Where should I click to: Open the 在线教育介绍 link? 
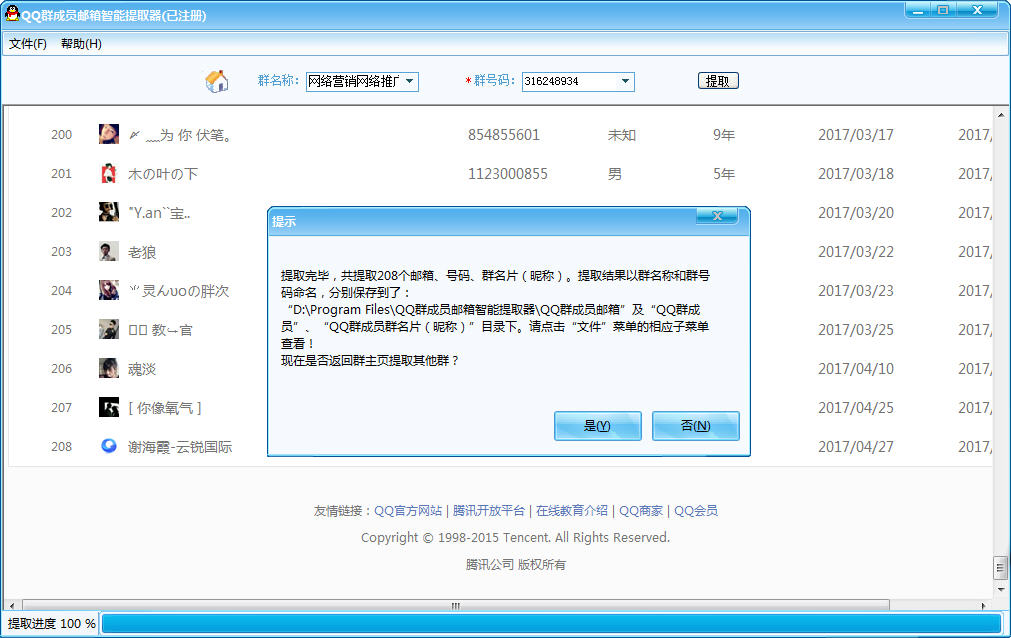coord(572,511)
